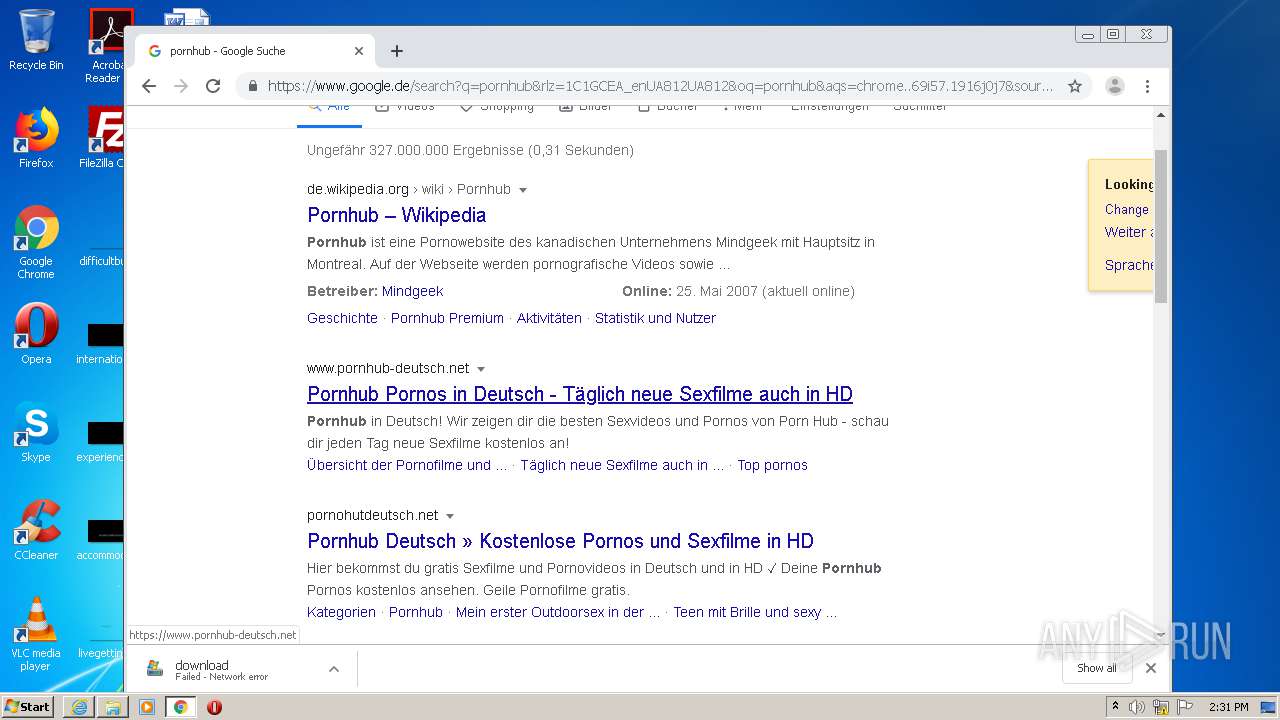
Task: Open Skype desktop shortcut
Action: pyautogui.click(x=36, y=432)
